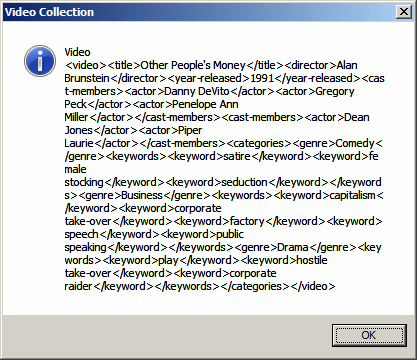Viewport: 417px width, 360px height.
Task: Click the blue information icon
Action: coord(40,61)
